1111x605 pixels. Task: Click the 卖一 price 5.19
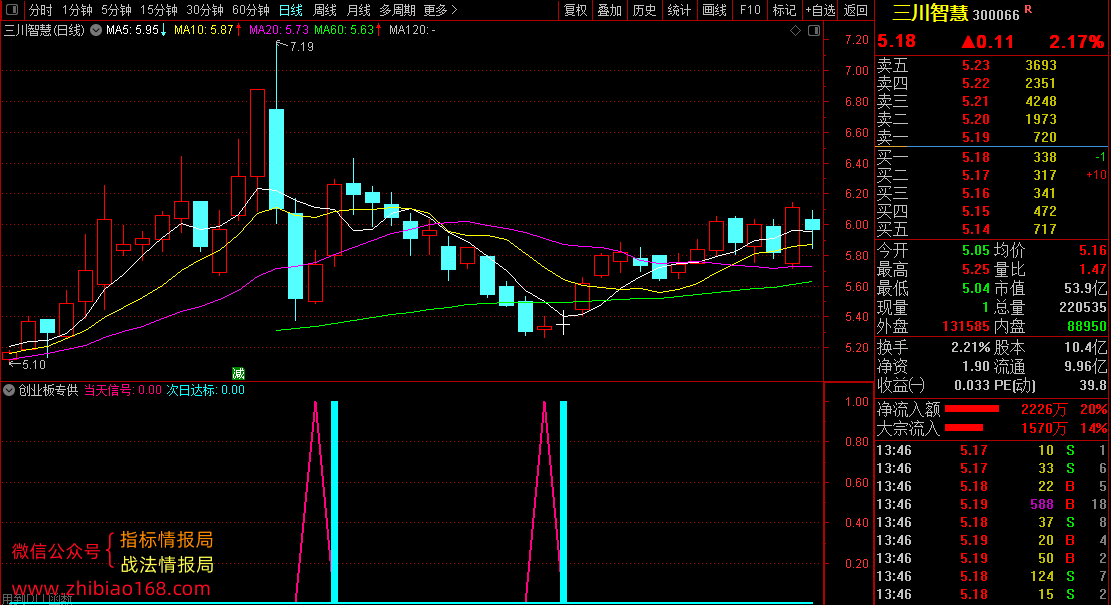(976, 137)
